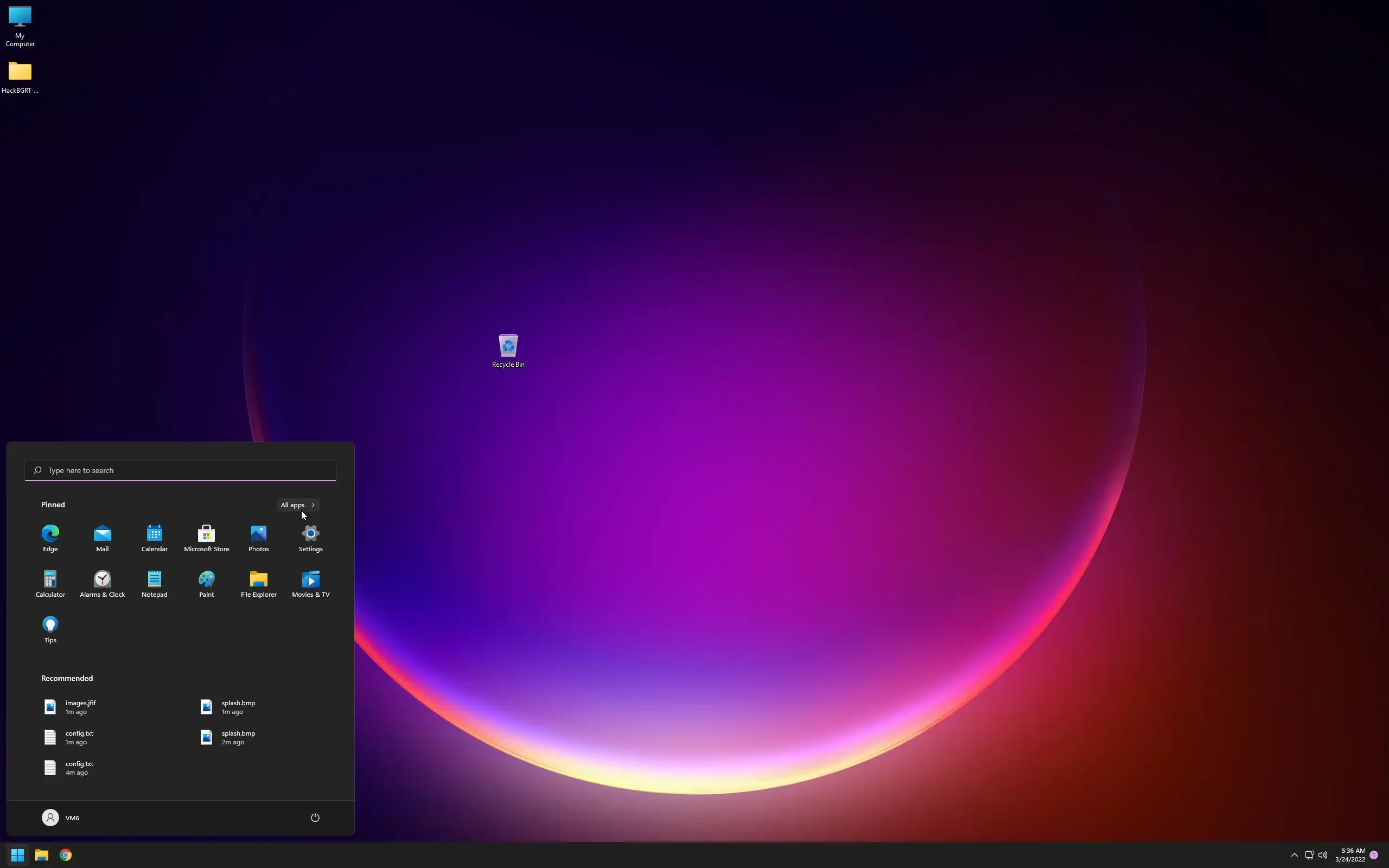Screen dimensions: 1389x868
Task: Expand the All apps list
Action: coord(297,505)
